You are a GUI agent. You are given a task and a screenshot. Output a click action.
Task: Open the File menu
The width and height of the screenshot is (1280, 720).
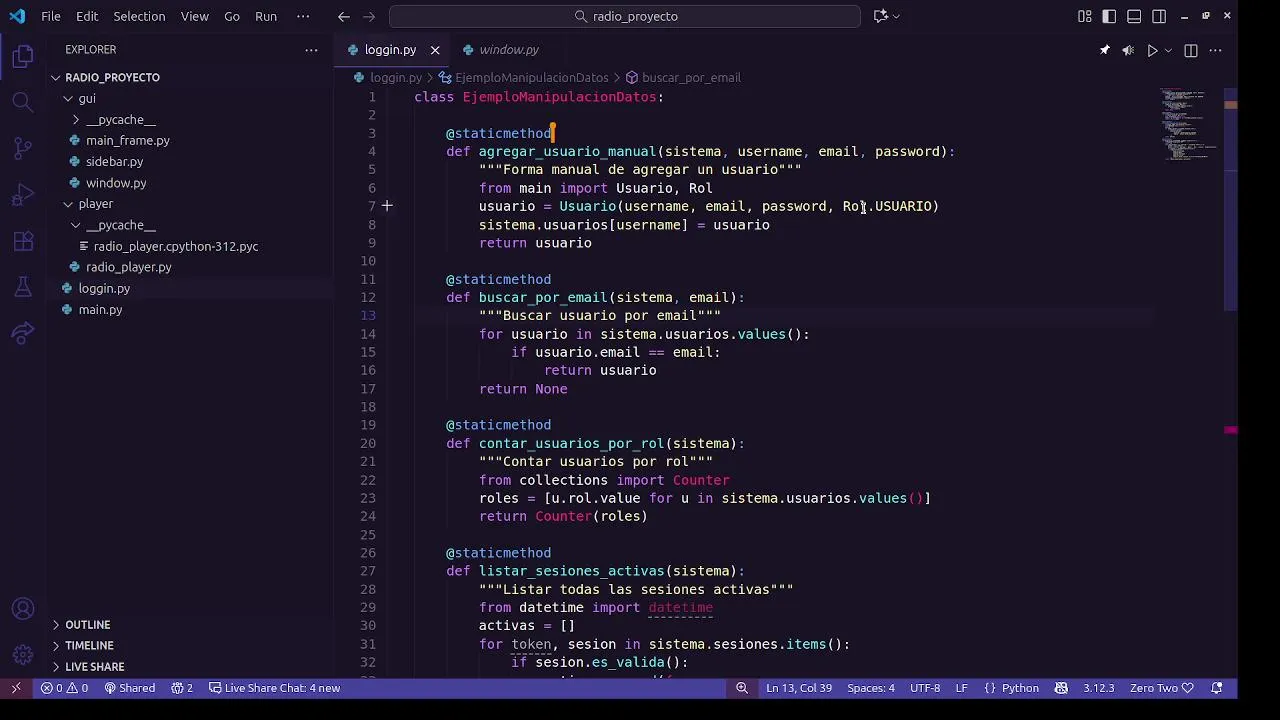tap(51, 16)
